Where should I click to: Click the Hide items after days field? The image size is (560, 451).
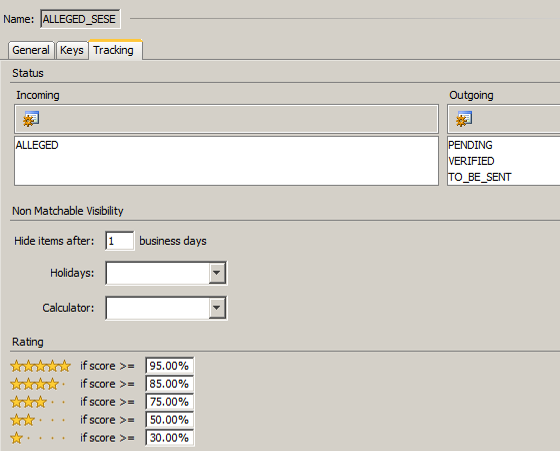120,241
